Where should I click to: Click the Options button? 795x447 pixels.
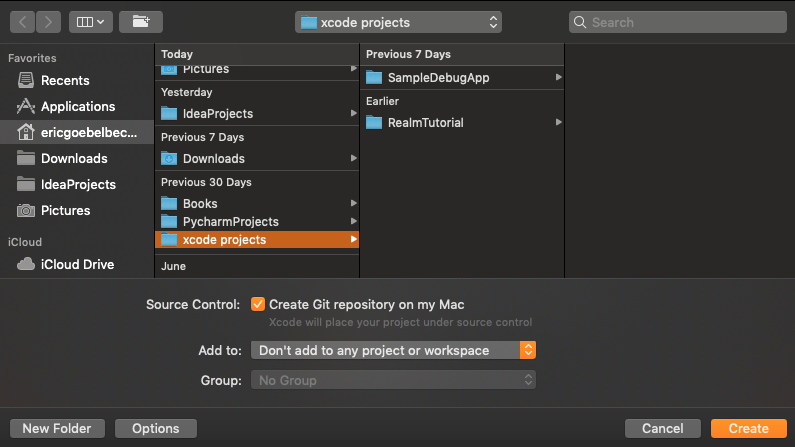156,428
